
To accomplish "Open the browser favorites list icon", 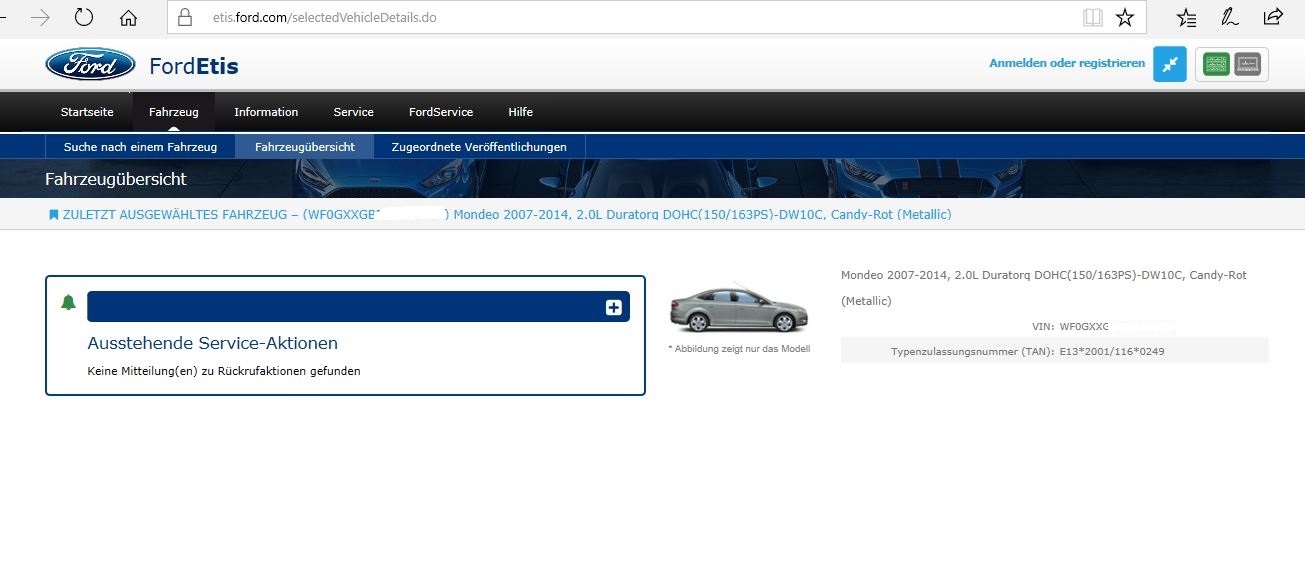I will [1186, 17].
